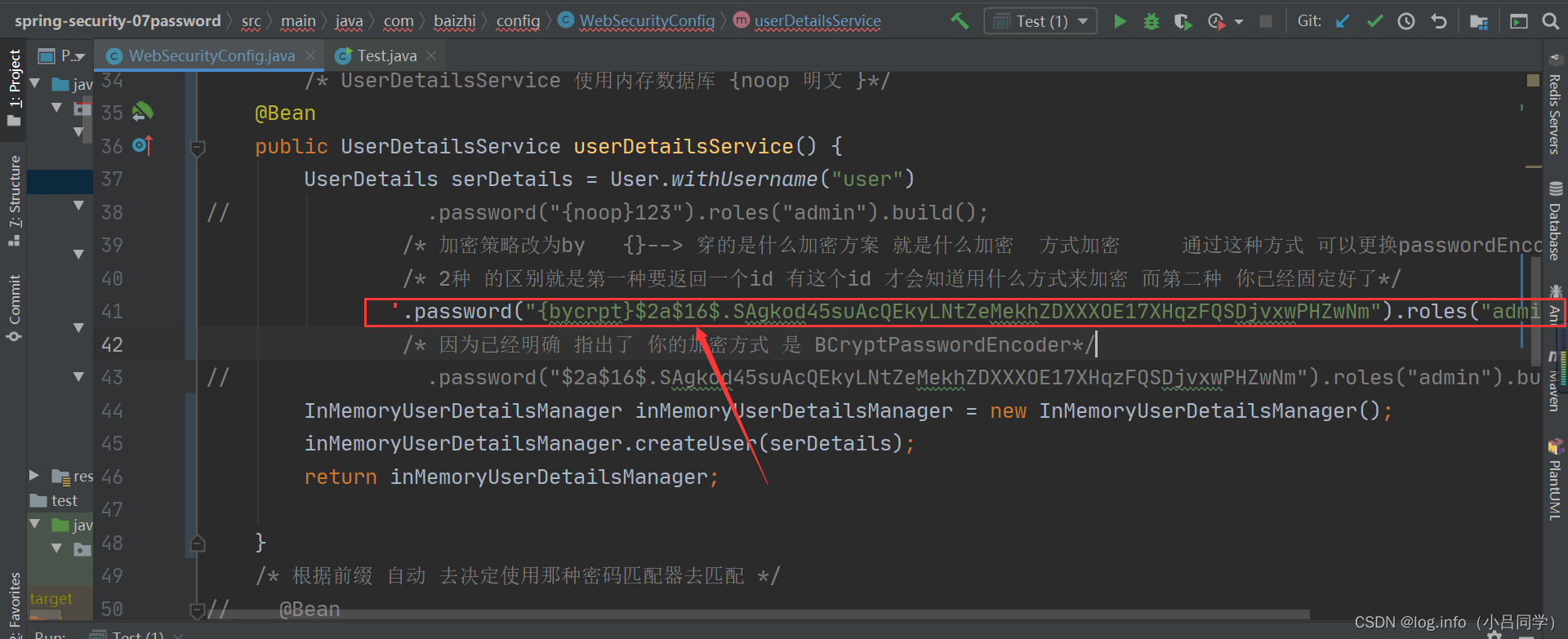Click spring-security-07password breadcrumb
Viewport: 1568px width, 639px height.
(118, 21)
